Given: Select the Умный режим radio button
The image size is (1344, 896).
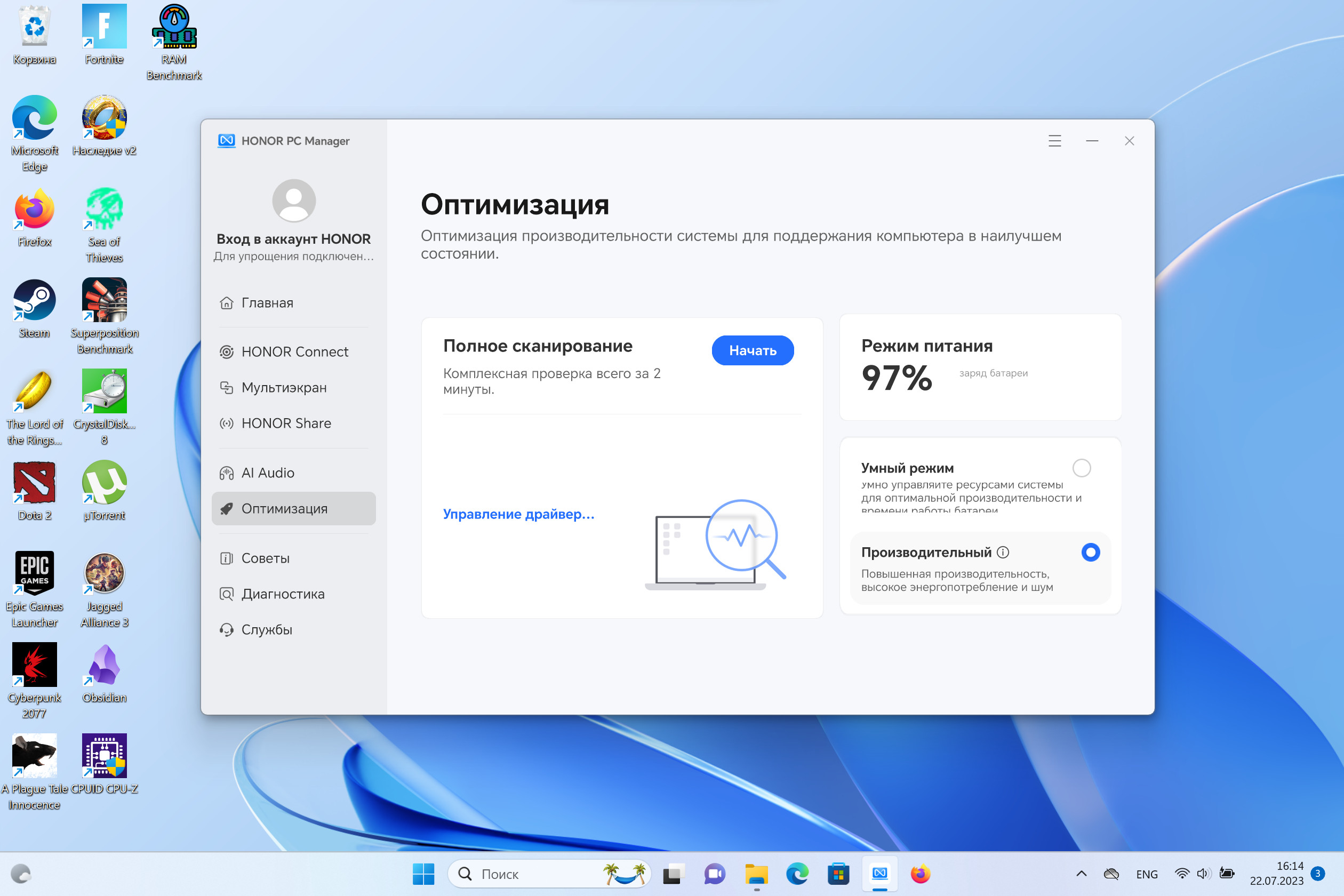Looking at the screenshot, I should [1081, 468].
